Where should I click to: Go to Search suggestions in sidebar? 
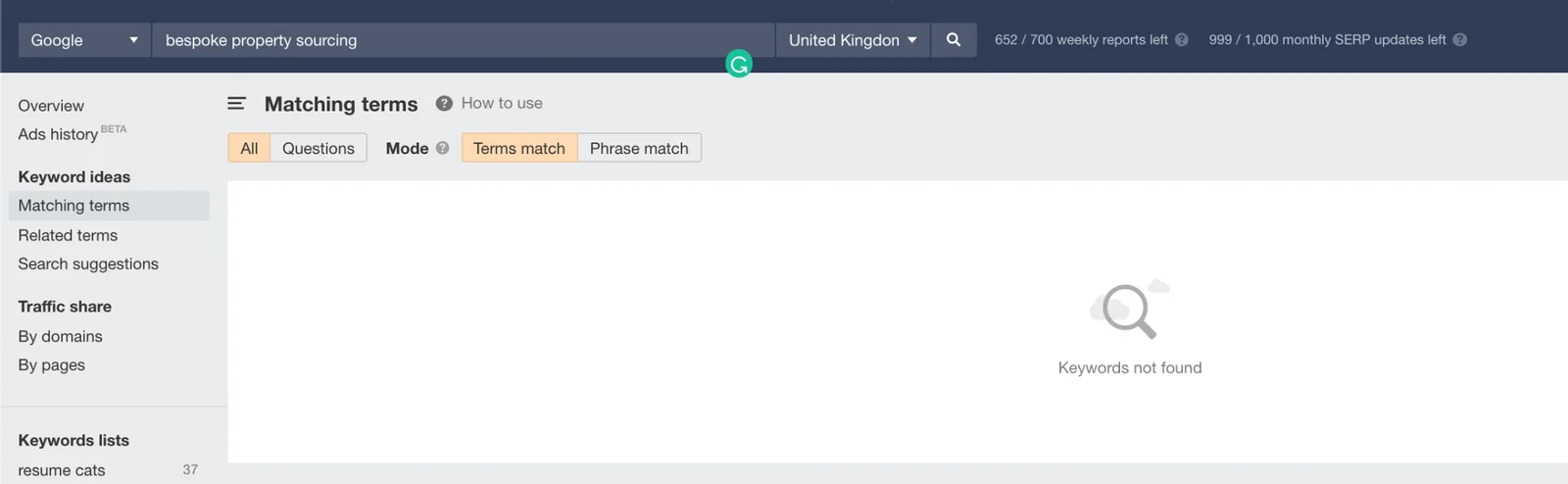(x=88, y=264)
